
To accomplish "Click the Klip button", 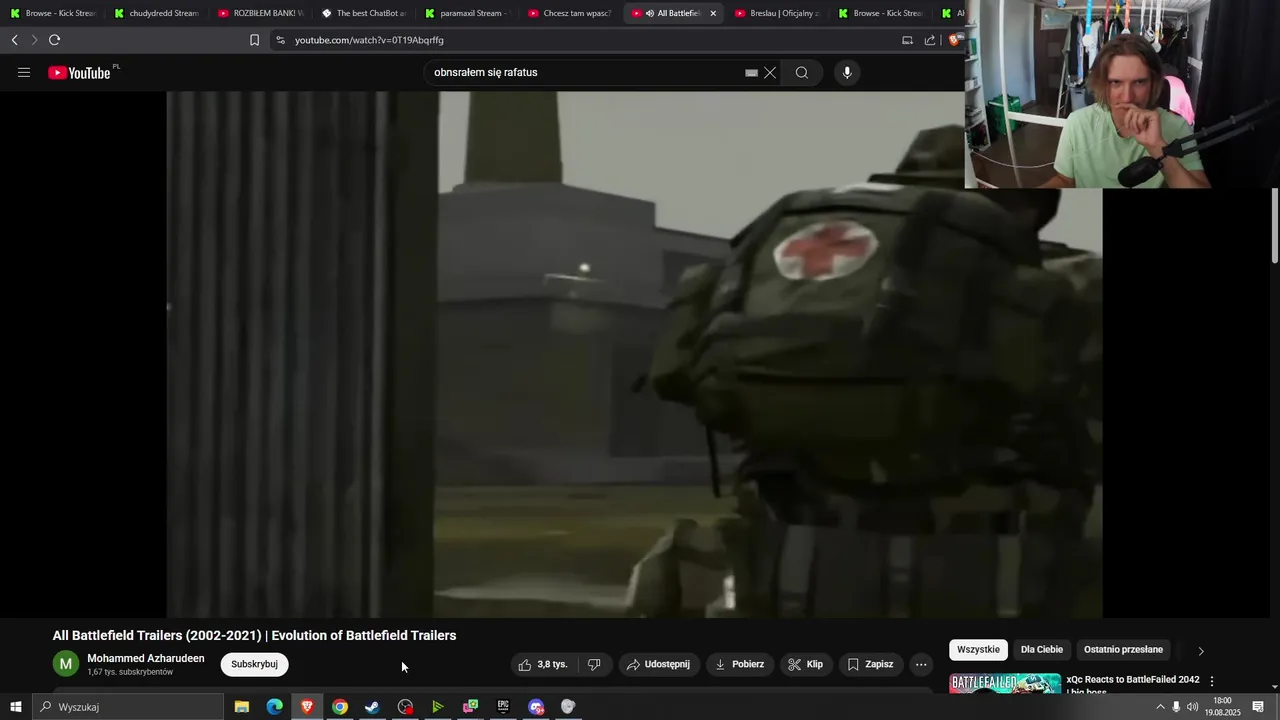I will click(x=806, y=664).
